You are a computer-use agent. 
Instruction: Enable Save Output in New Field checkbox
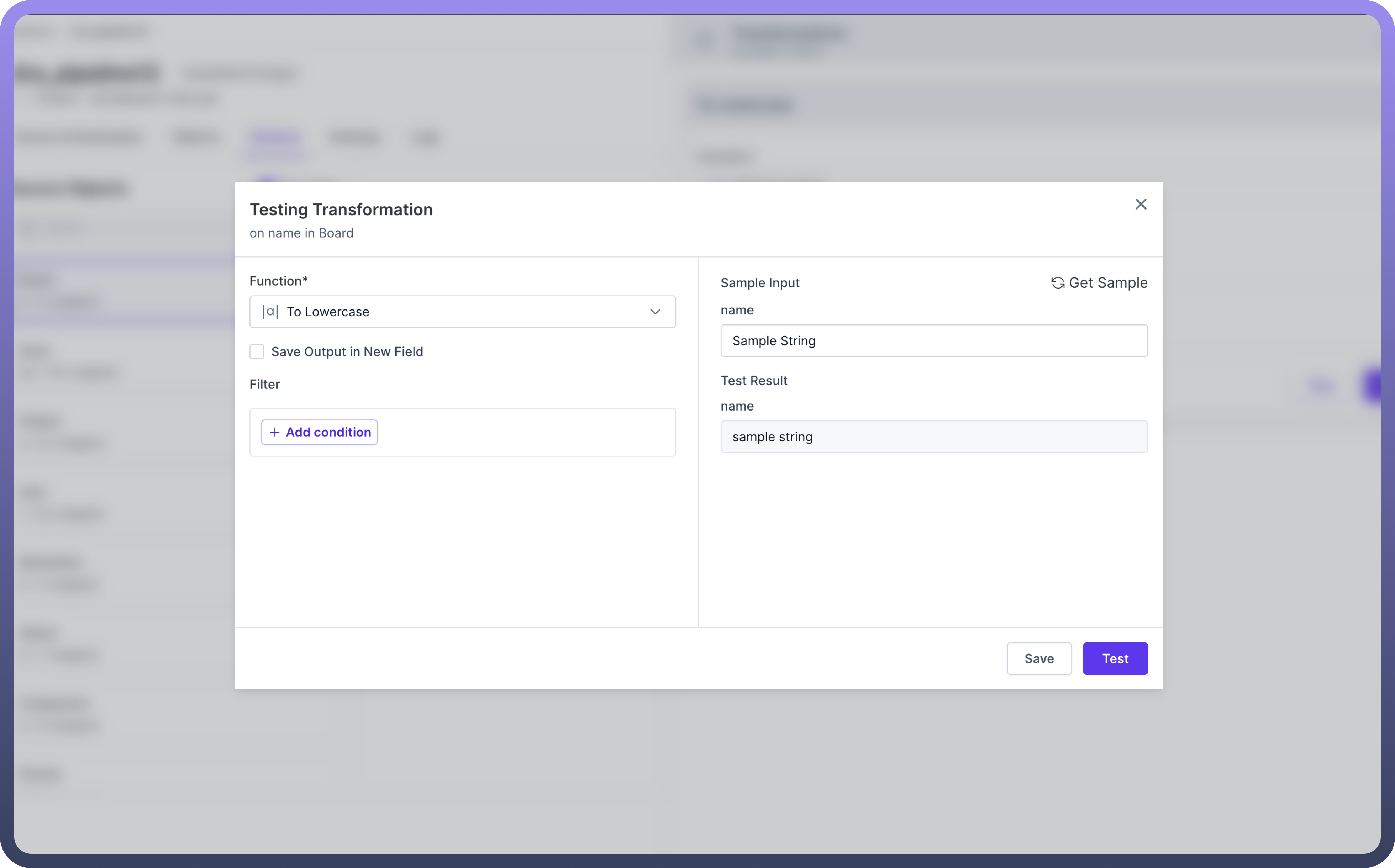(x=257, y=351)
